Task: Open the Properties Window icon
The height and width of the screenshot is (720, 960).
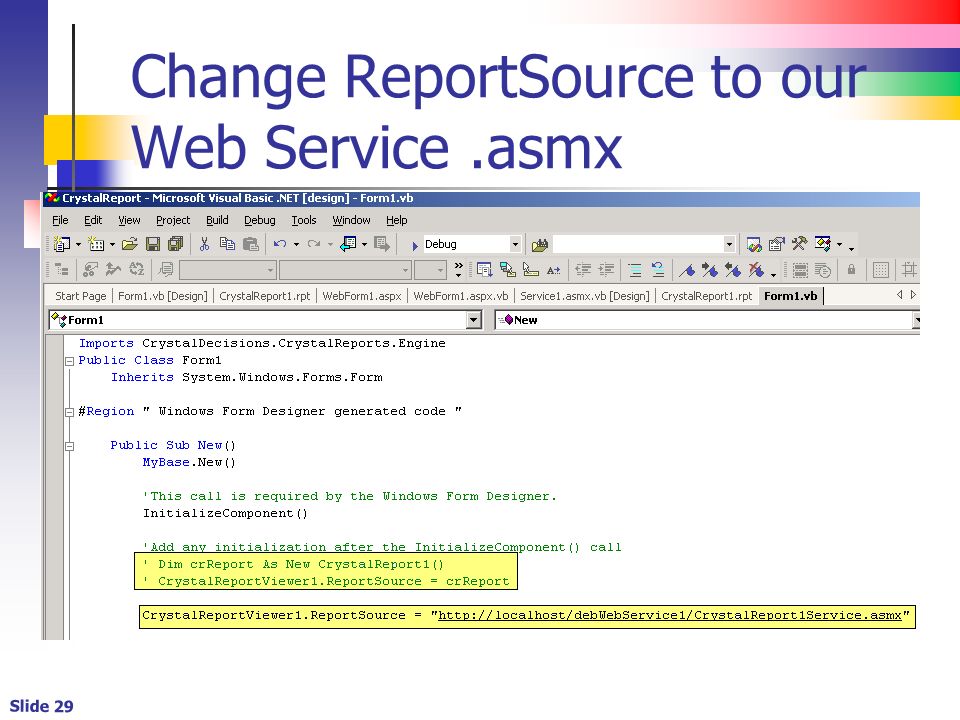Action: pos(776,244)
